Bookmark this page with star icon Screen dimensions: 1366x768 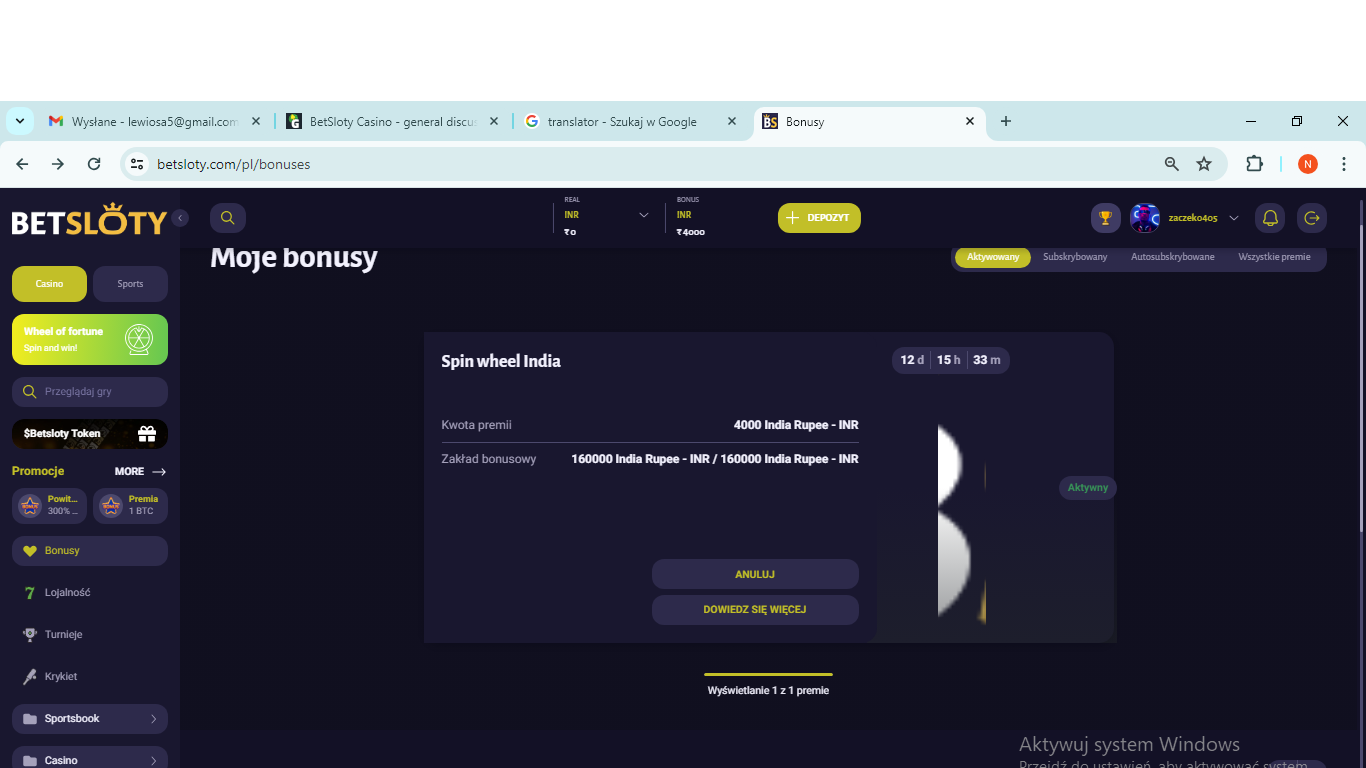click(x=1204, y=164)
